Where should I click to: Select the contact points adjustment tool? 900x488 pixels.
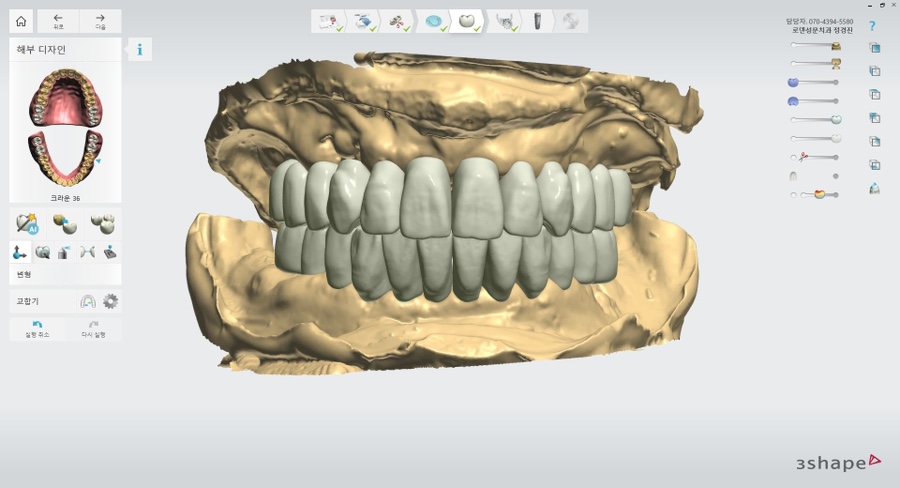click(x=87, y=252)
